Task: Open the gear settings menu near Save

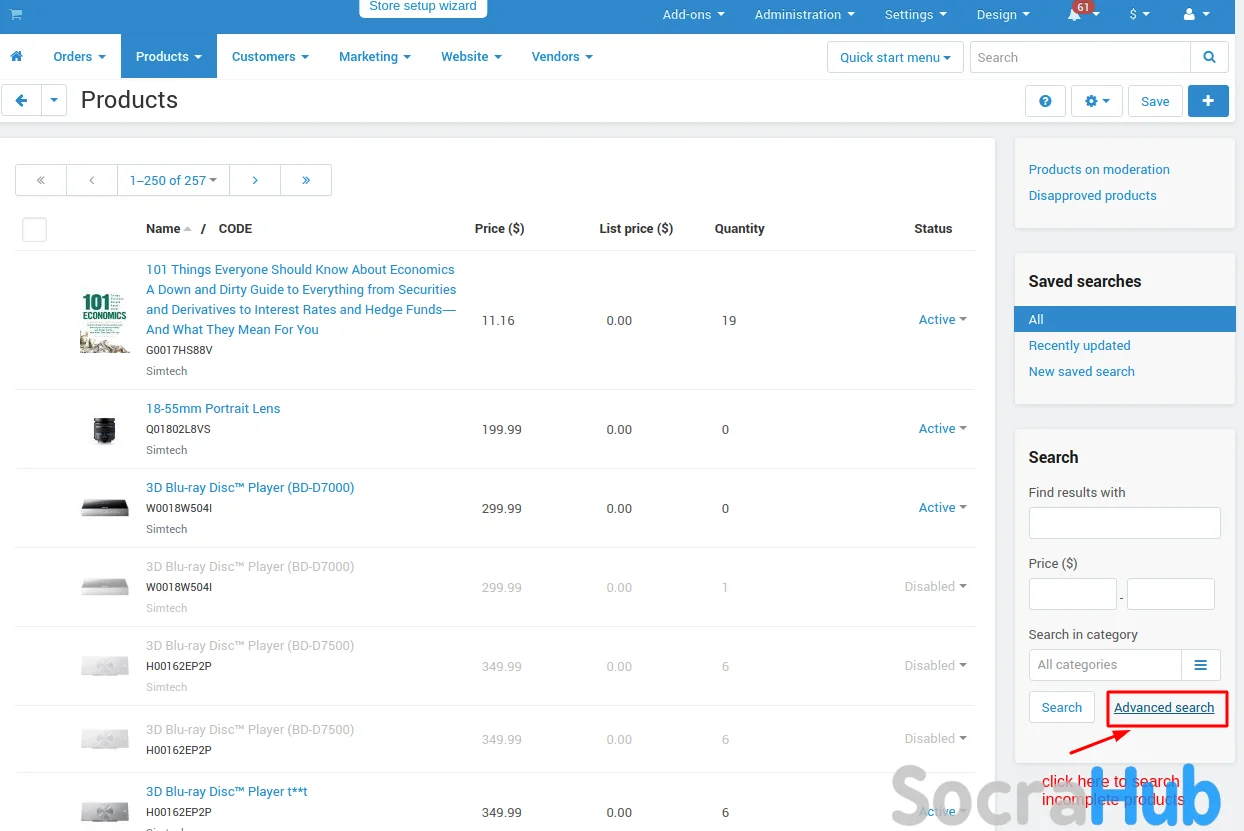Action: [1097, 101]
